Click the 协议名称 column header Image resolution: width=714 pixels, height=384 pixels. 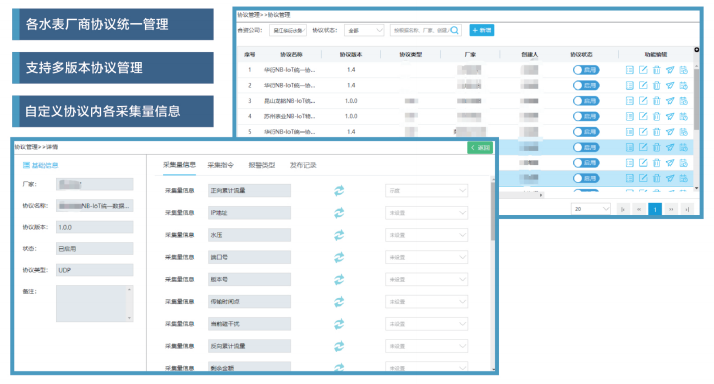tap(291, 55)
